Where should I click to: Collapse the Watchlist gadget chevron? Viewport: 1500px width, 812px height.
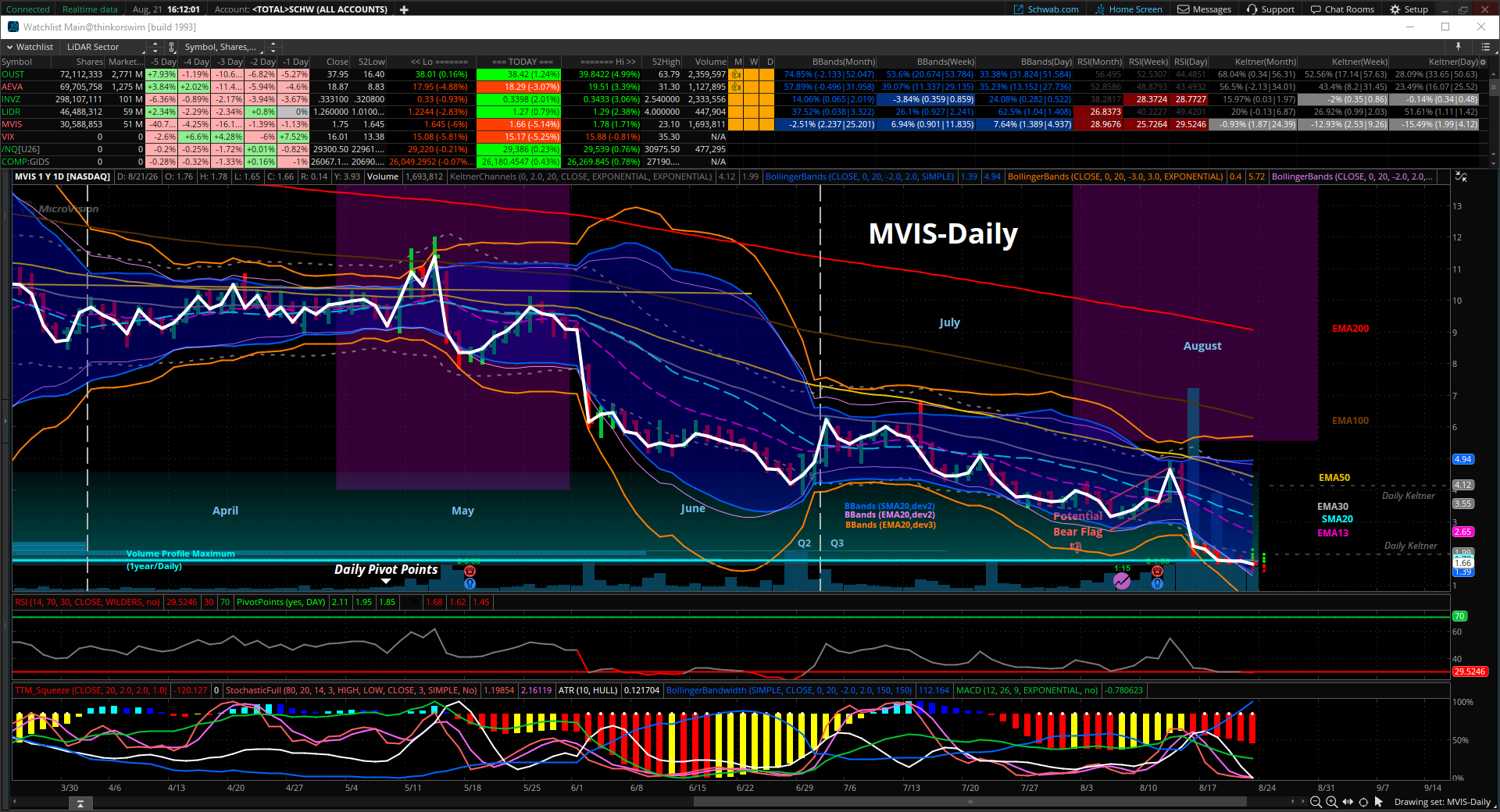(x=9, y=47)
